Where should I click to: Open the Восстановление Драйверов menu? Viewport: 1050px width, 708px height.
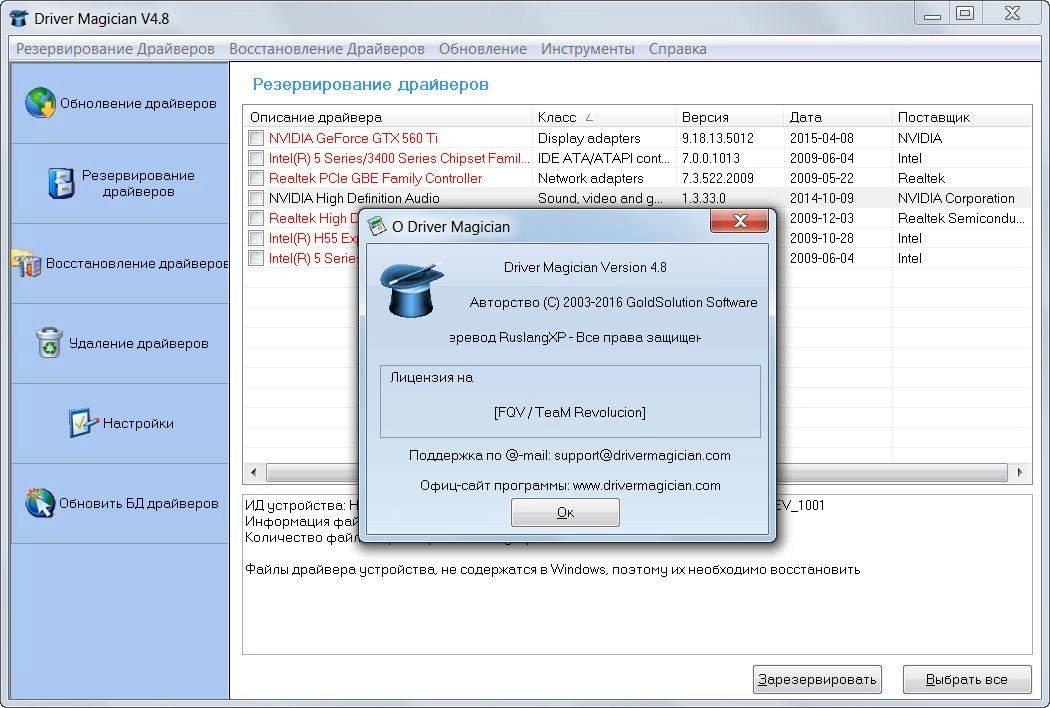[327, 49]
